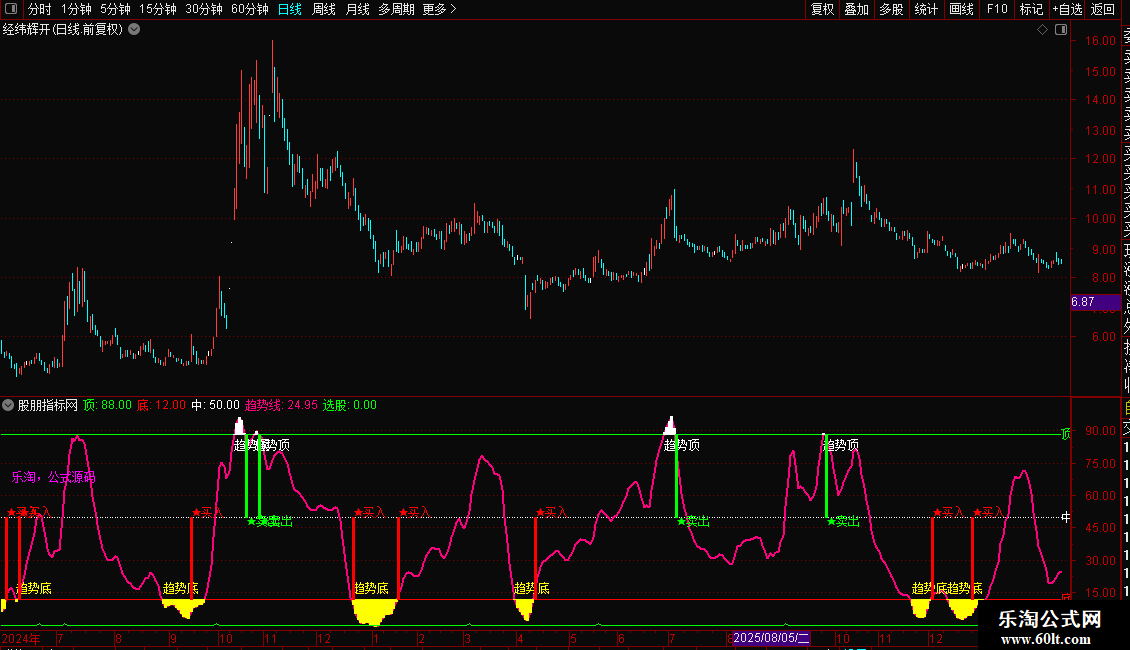Click the 底: 12.00 indicator value

161,405
